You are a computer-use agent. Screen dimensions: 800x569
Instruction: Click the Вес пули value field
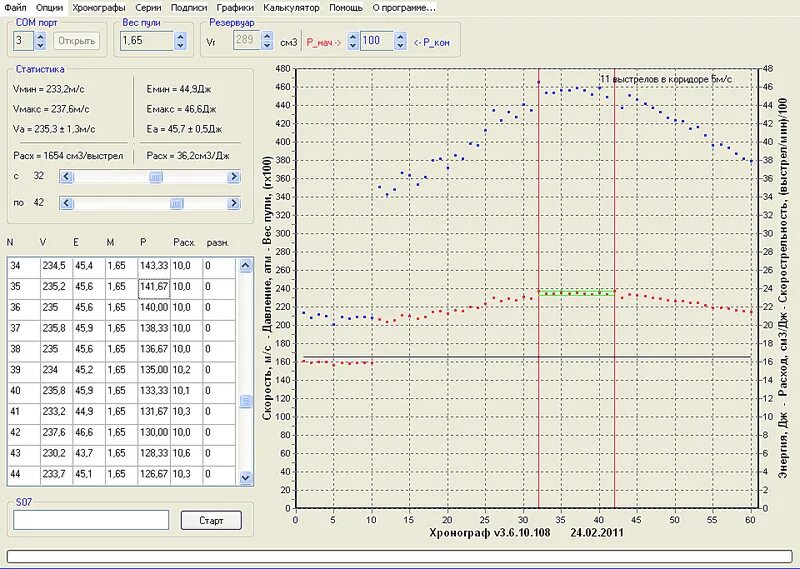(x=147, y=41)
